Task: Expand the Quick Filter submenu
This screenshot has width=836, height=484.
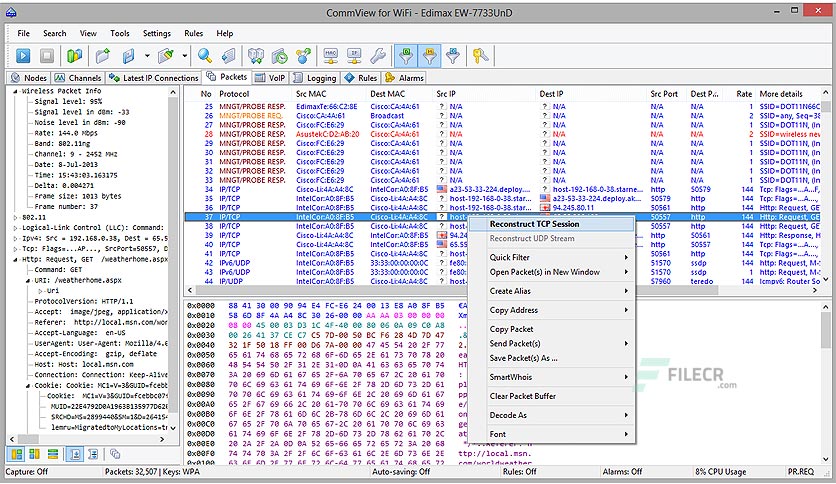Action: point(551,257)
